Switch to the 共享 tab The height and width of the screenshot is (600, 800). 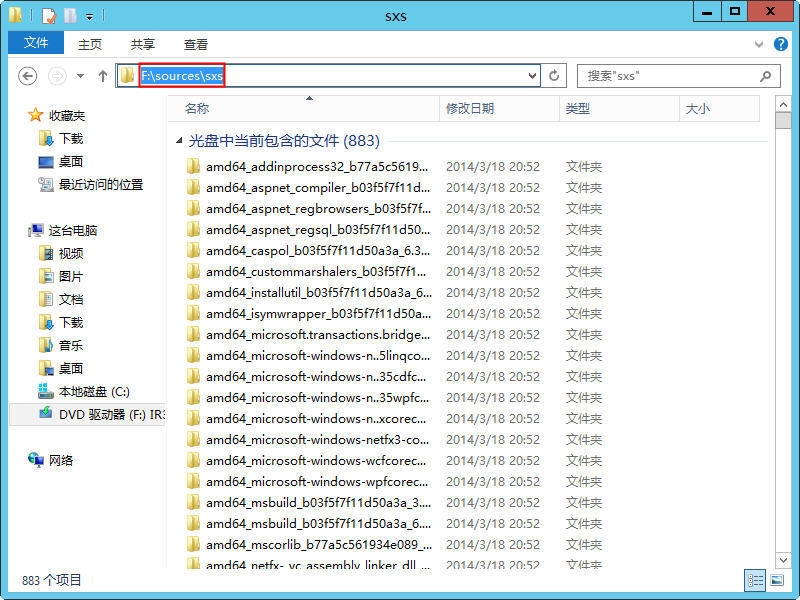click(x=143, y=44)
